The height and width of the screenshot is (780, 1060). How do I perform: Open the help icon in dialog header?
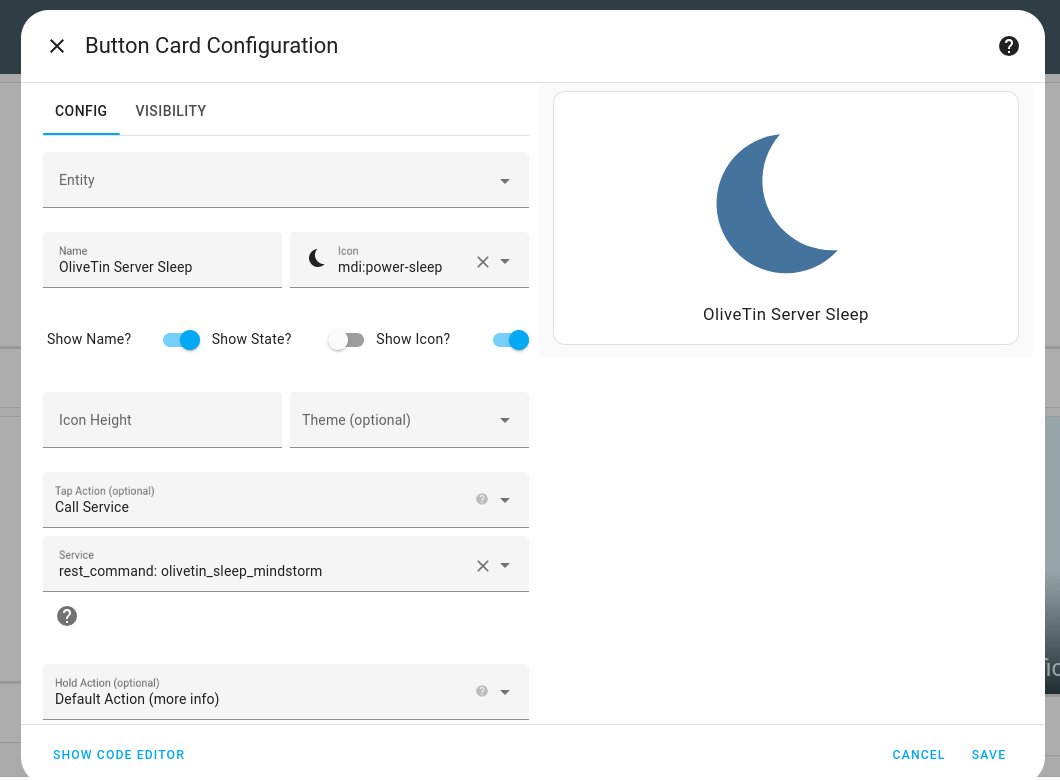(1009, 46)
